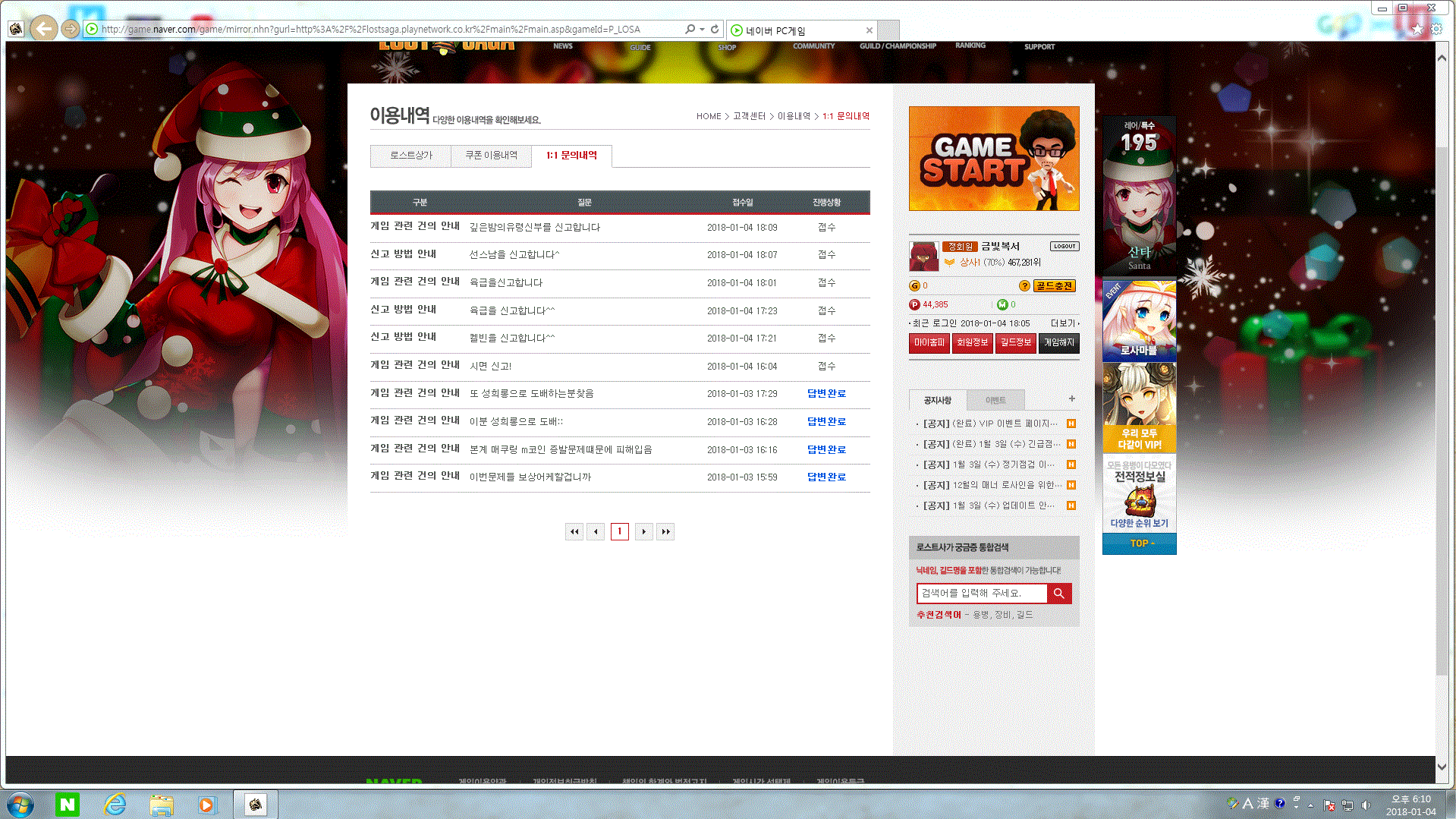Open the browser settings gear icon

1436,29
